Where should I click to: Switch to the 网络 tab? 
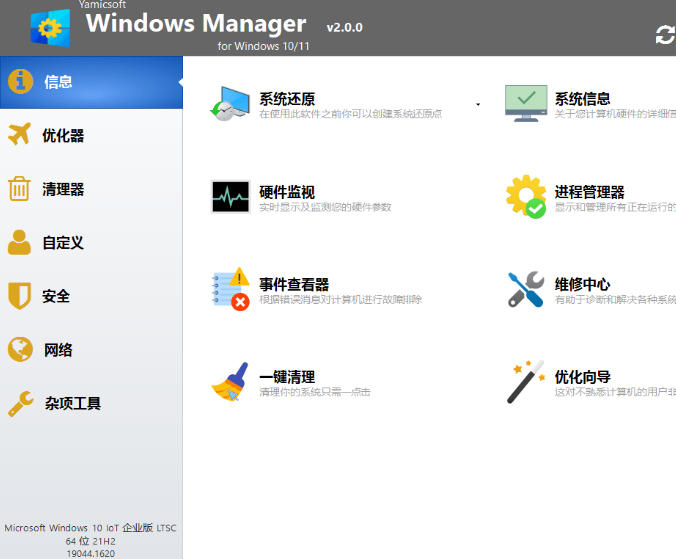point(58,350)
